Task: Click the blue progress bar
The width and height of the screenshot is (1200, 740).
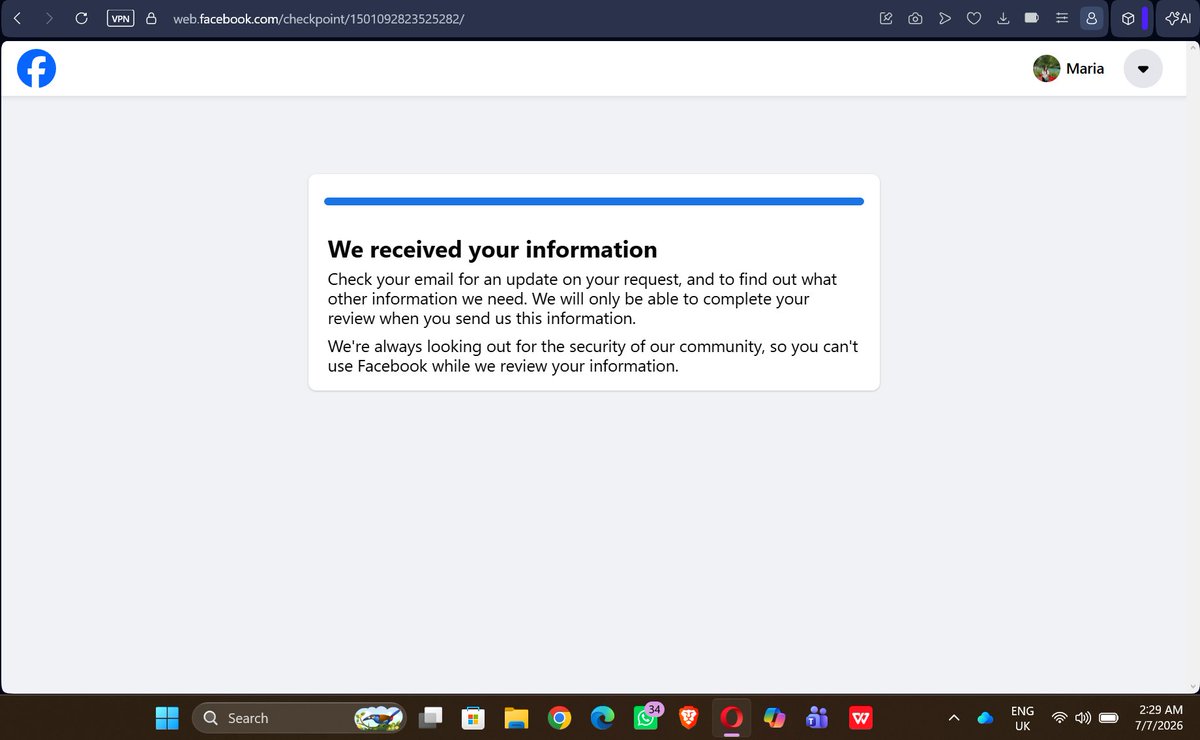Action: click(594, 201)
